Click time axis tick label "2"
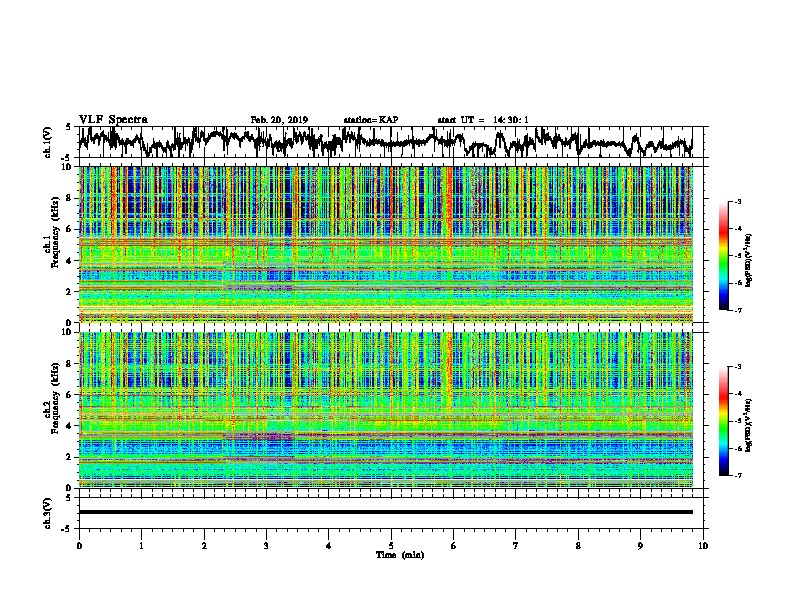 [x=204, y=546]
